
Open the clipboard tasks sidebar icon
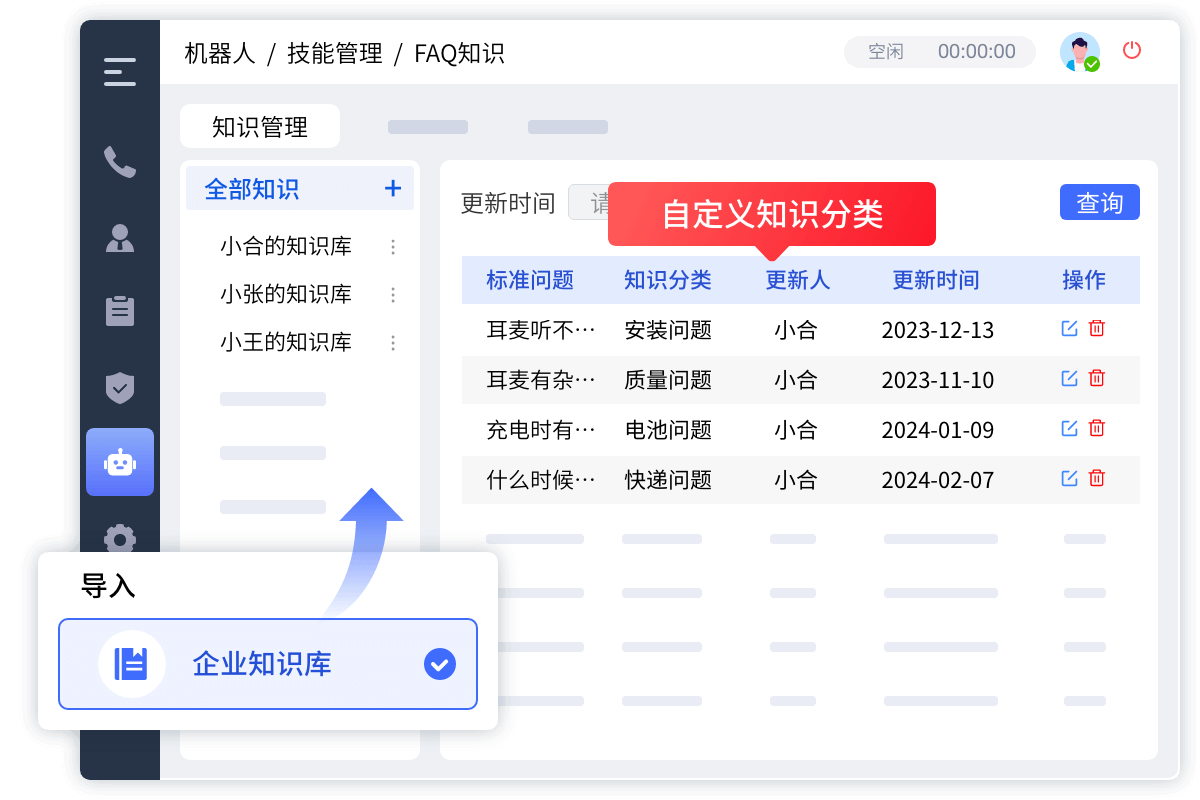pos(120,311)
